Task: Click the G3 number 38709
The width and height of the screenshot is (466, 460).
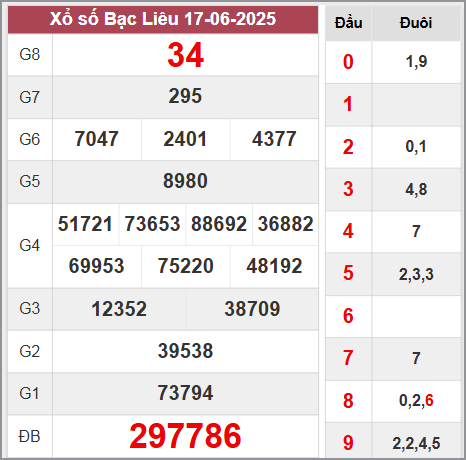Action: (252, 309)
